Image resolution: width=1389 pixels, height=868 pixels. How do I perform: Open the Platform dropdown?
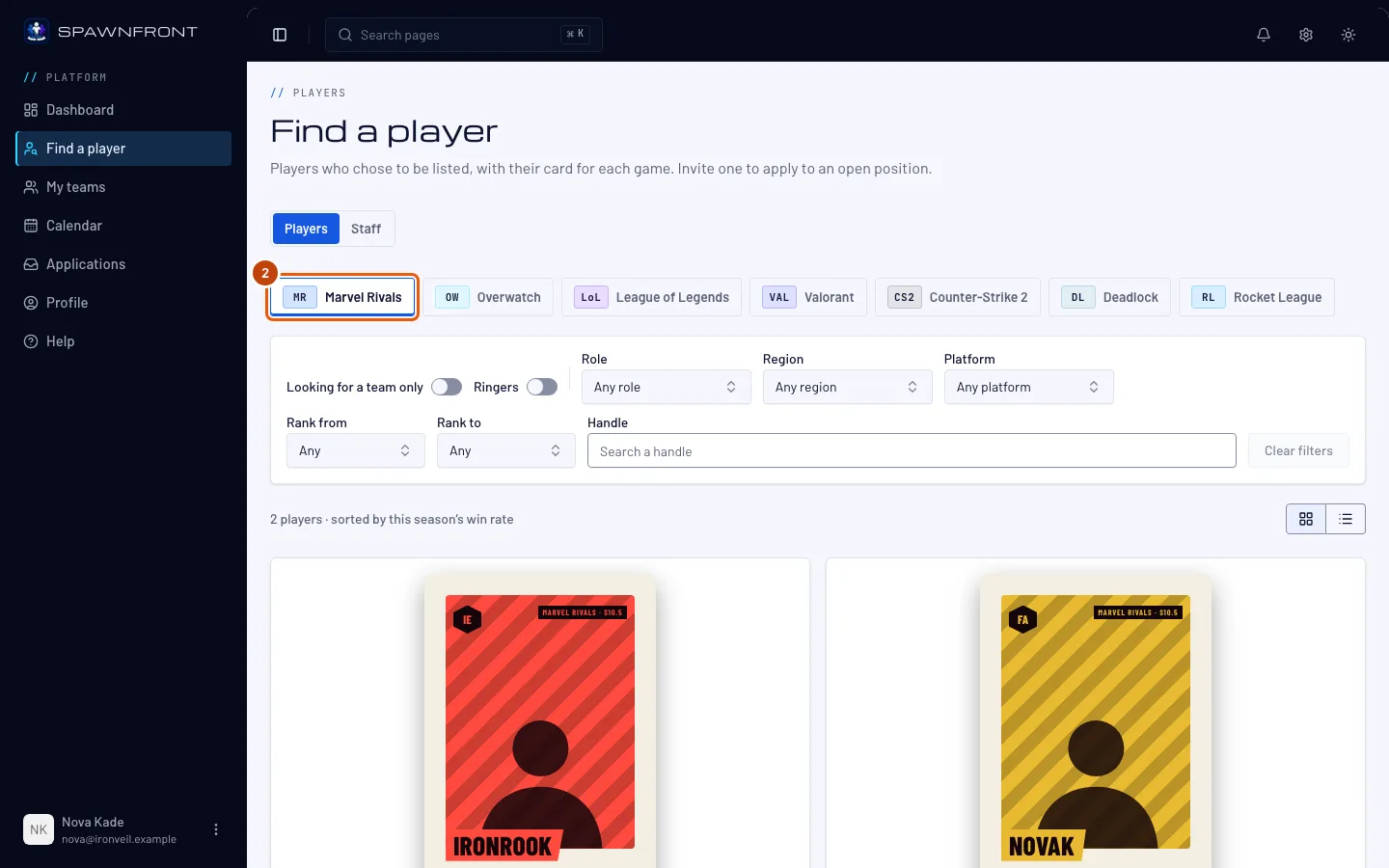click(1028, 387)
